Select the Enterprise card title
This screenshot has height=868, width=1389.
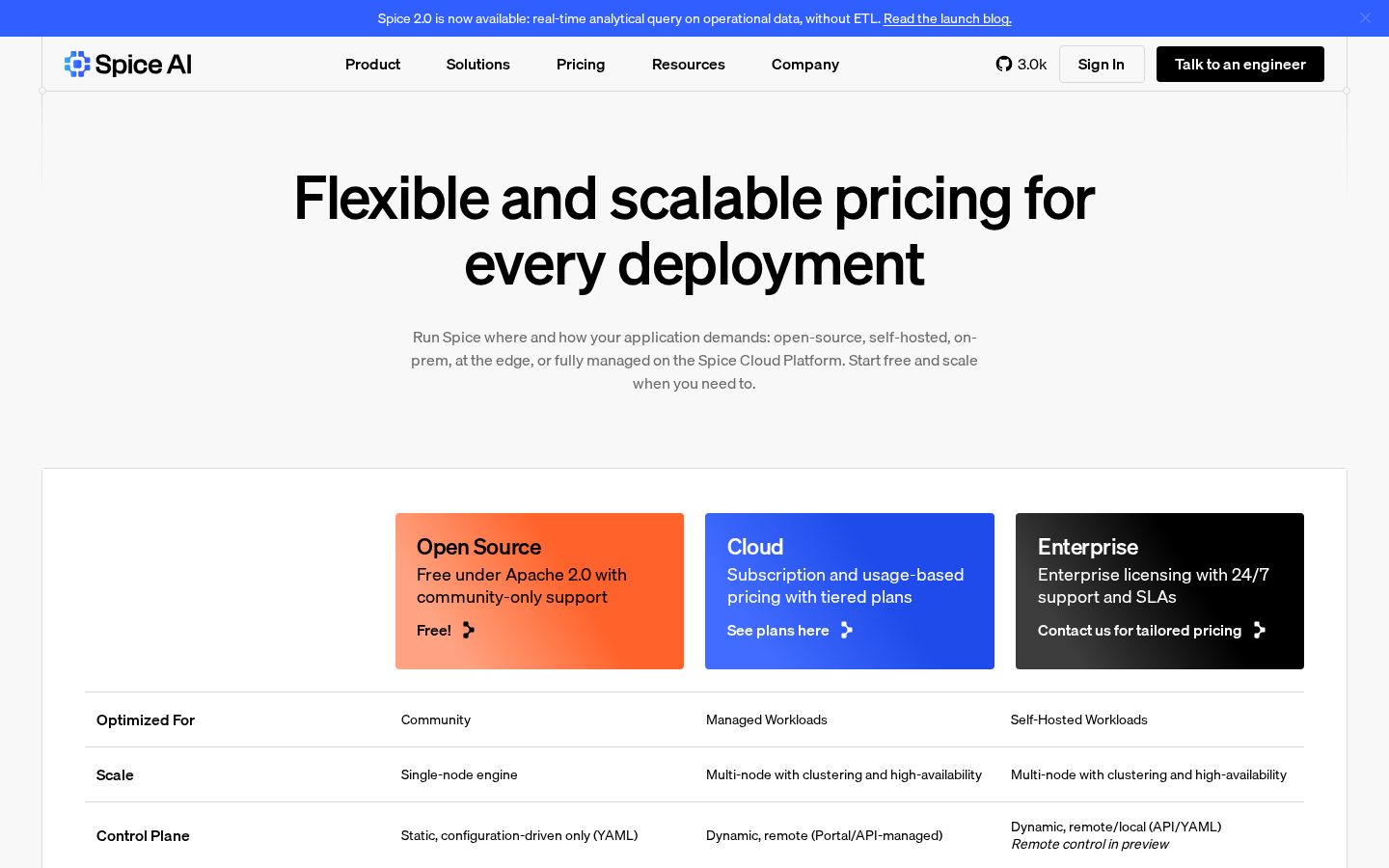[x=1088, y=547]
